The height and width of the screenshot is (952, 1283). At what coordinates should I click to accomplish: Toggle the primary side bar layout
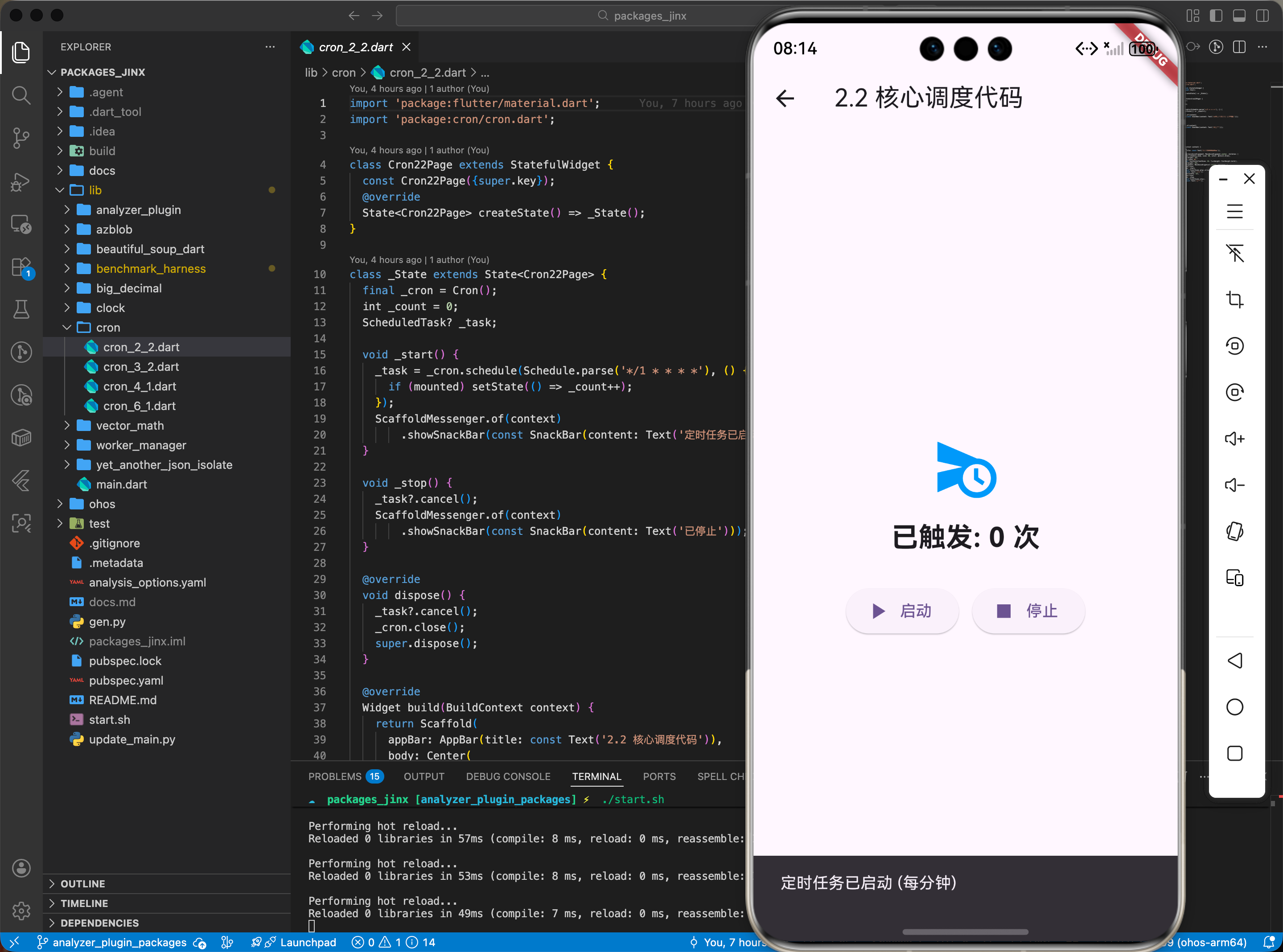pyautogui.click(x=1216, y=16)
